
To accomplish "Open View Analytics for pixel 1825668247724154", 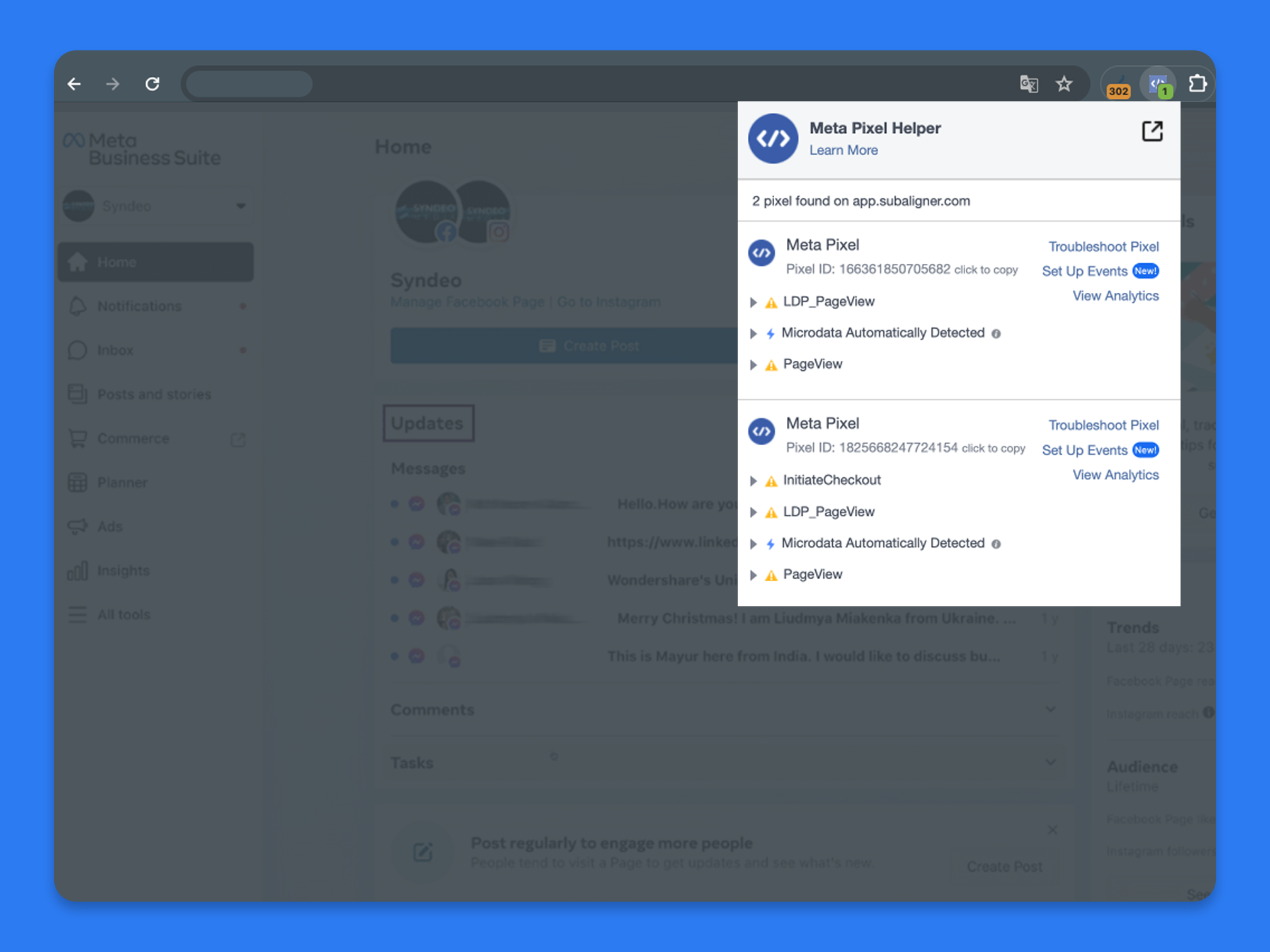I will pyautogui.click(x=1116, y=475).
